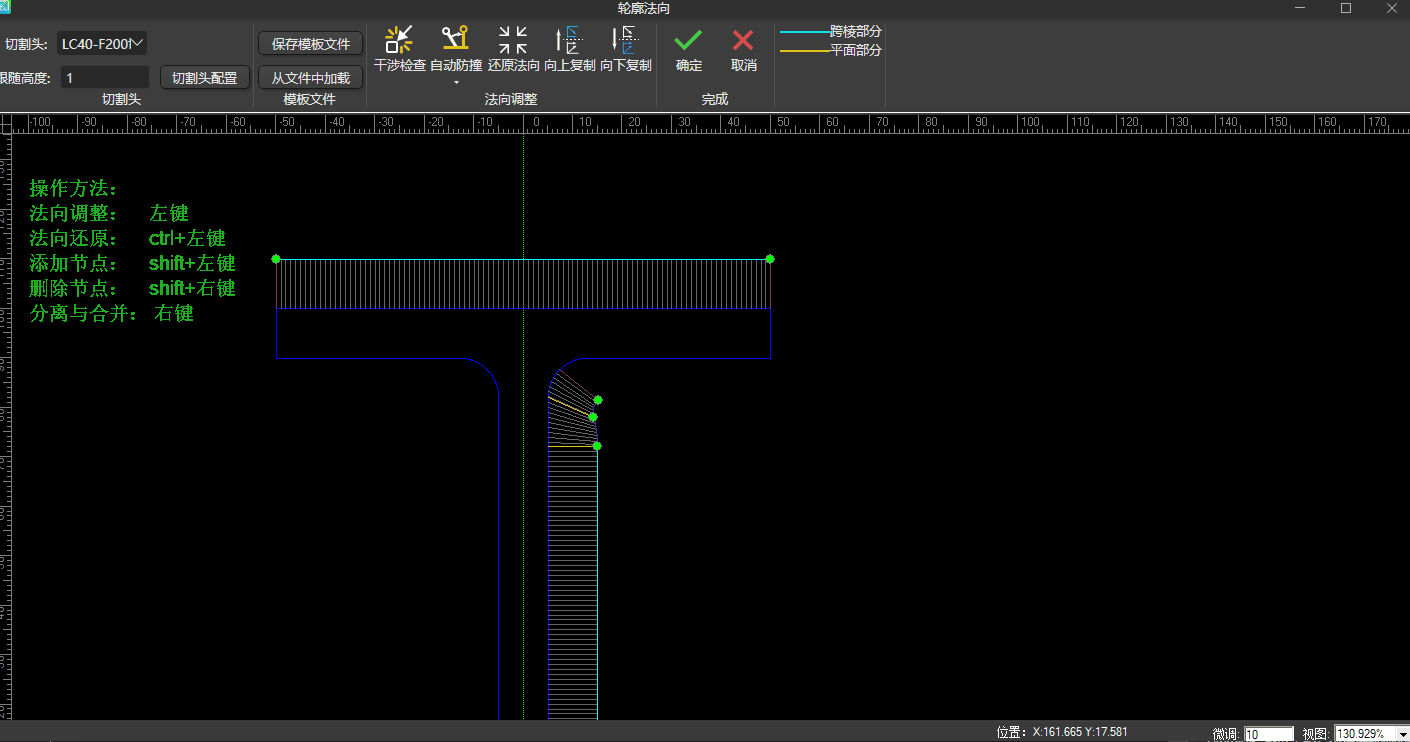This screenshot has height=742, width=1410.
Task: Close the 轮廓法向 window
Action: tap(1391, 8)
